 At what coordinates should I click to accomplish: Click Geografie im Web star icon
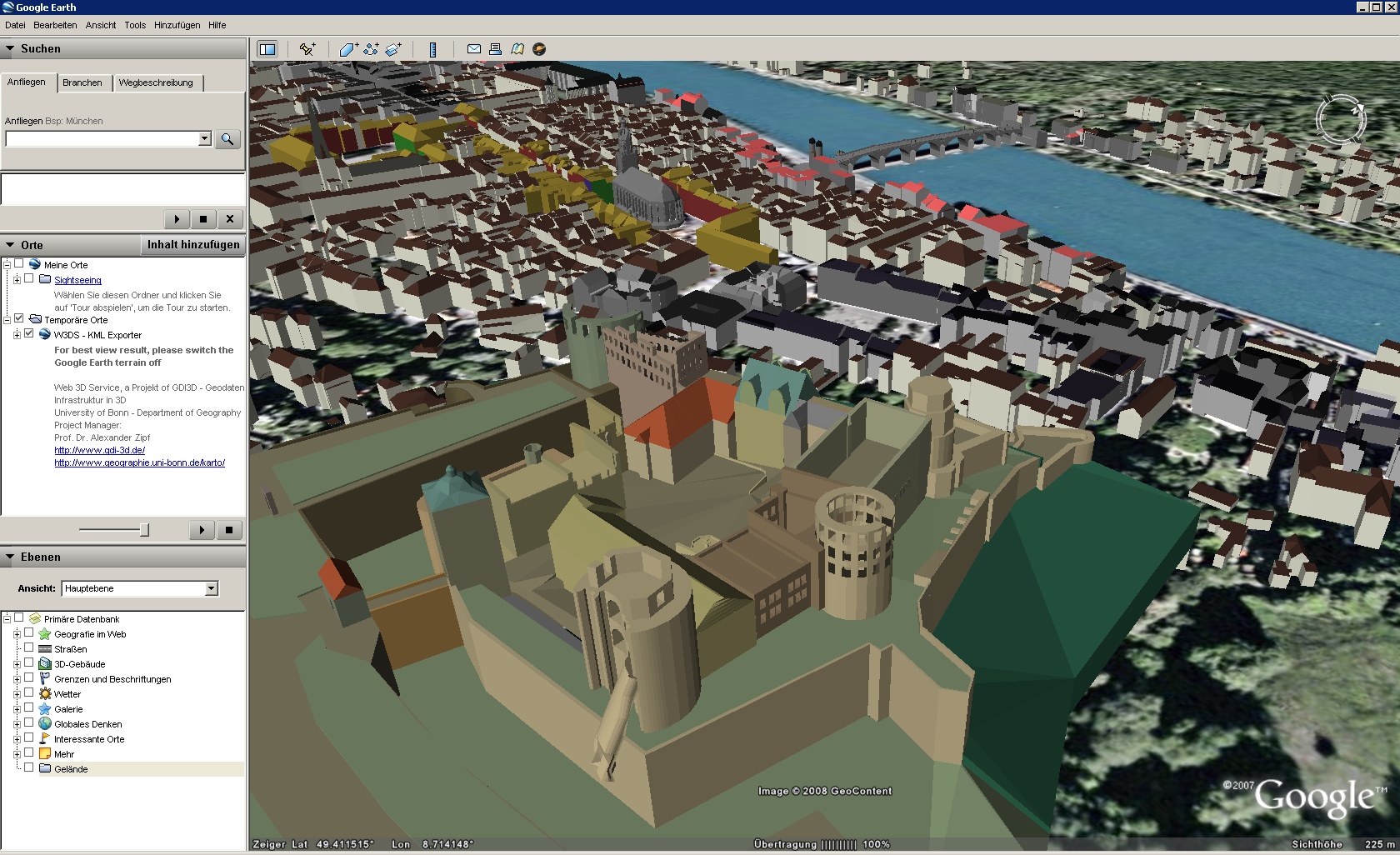[x=45, y=633]
